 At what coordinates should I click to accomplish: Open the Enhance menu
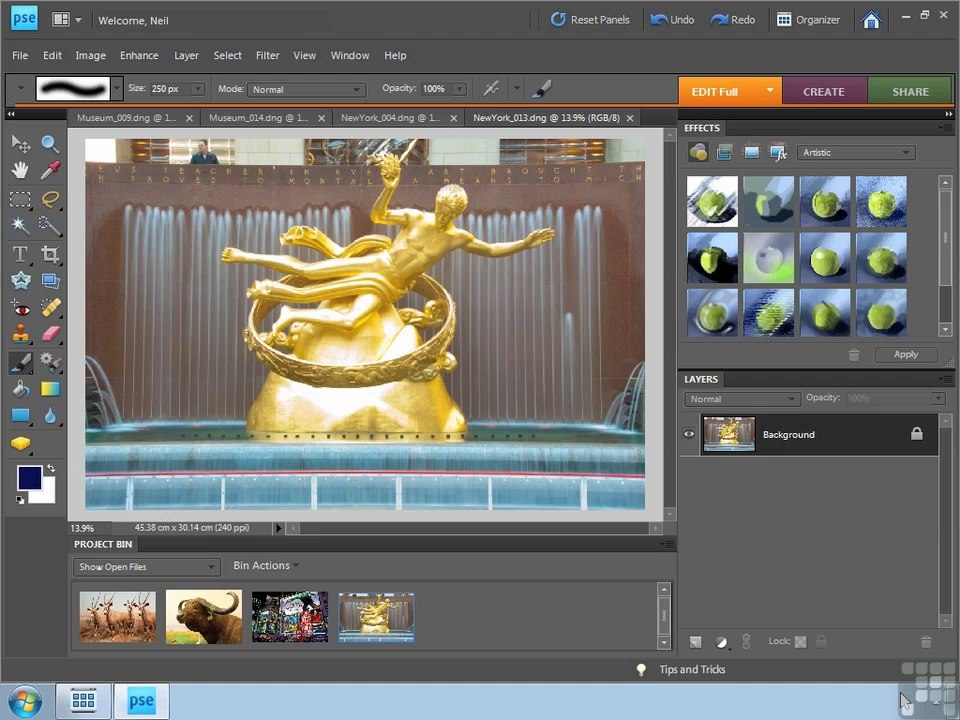point(139,55)
